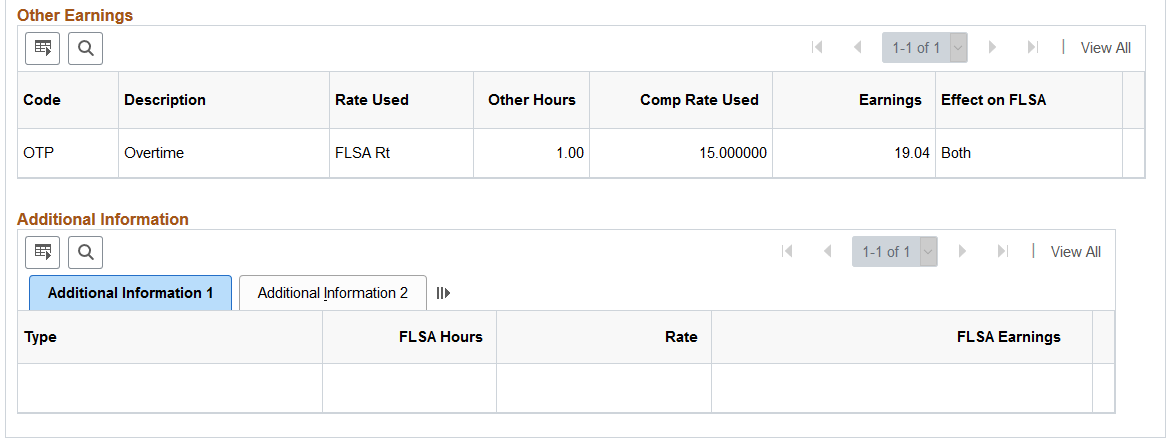The image size is (1170, 443).
Task: Open Additional Information row range dropdown
Action: (928, 252)
